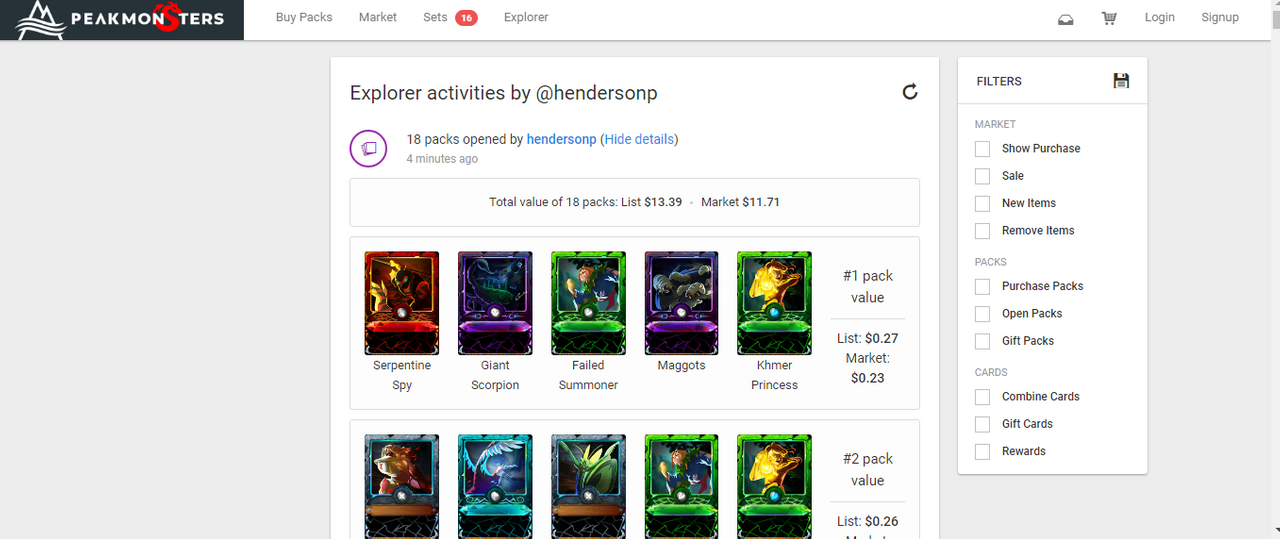1280x539 pixels.
Task: Select the Maggots card image
Action: pos(681,302)
